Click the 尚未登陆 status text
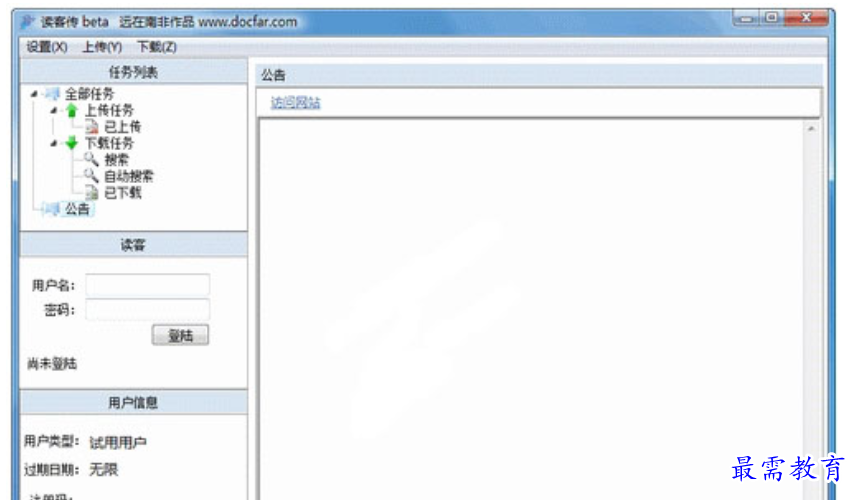Image resolution: width=853 pixels, height=500 pixels. [x=52, y=364]
